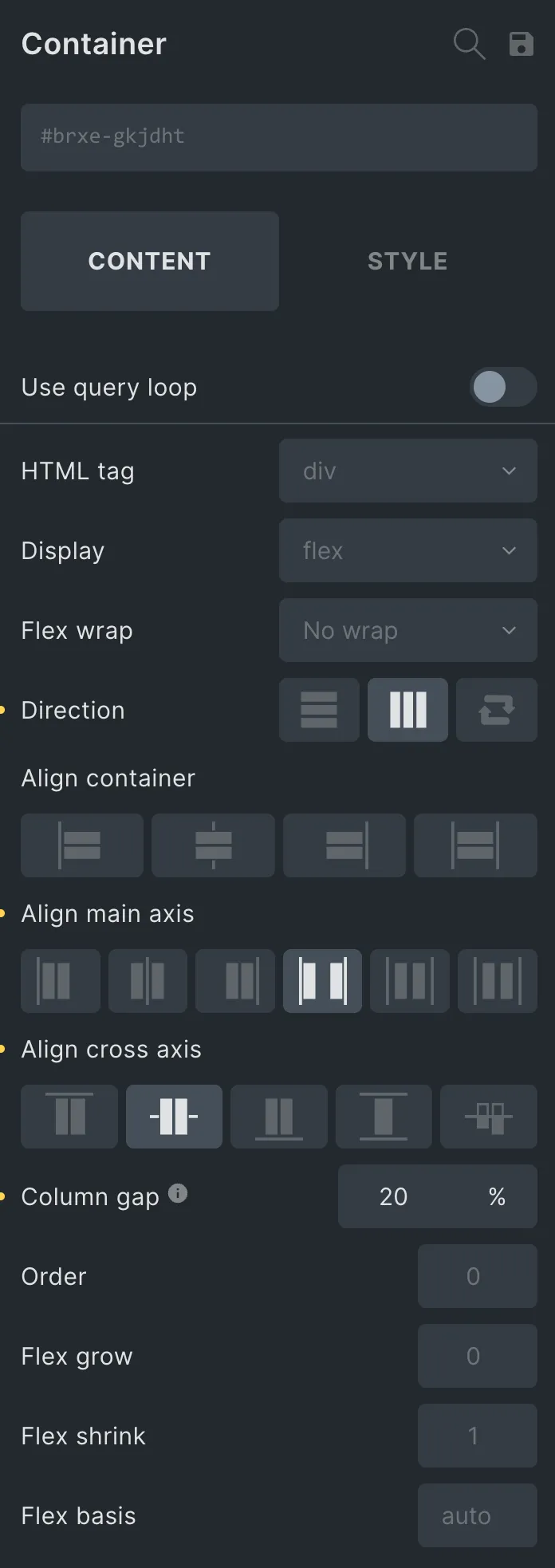The image size is (555, 1568).
Task: Open the Flex wrap dropdown
Action: pos(408,630)
